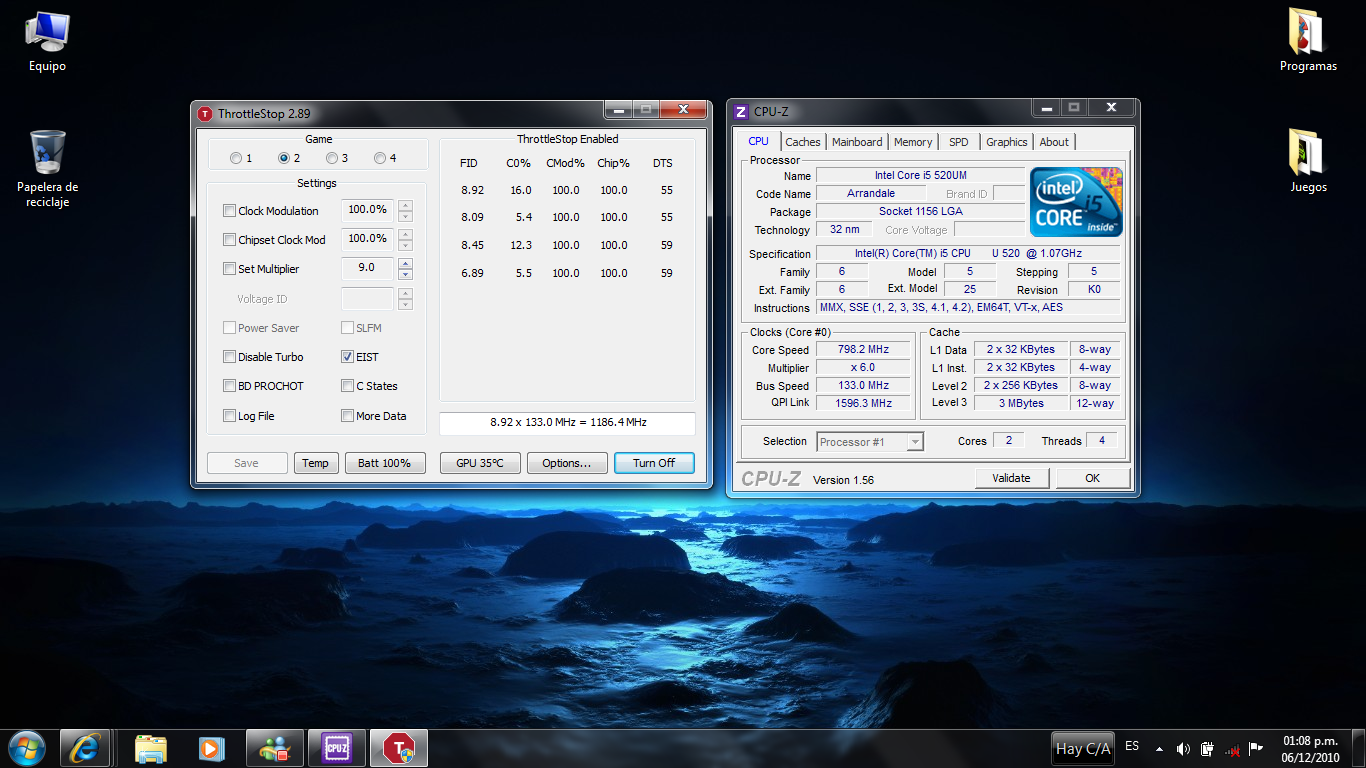Open the Mainboard tab
Screen dimensions: 1366x768
coord(857,142)
